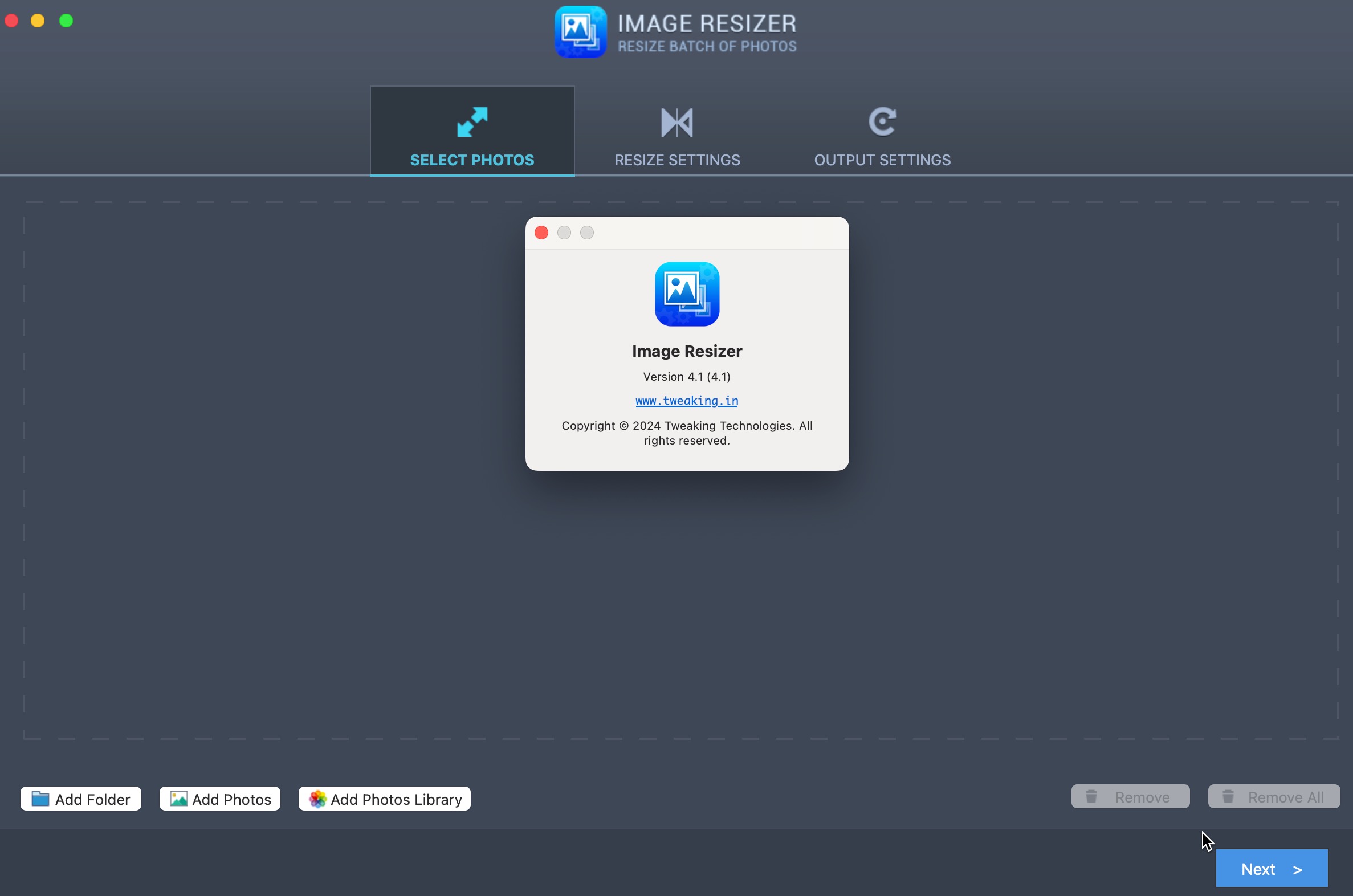Click the app icon in About dialog
1353x896 pixels.
687,294
